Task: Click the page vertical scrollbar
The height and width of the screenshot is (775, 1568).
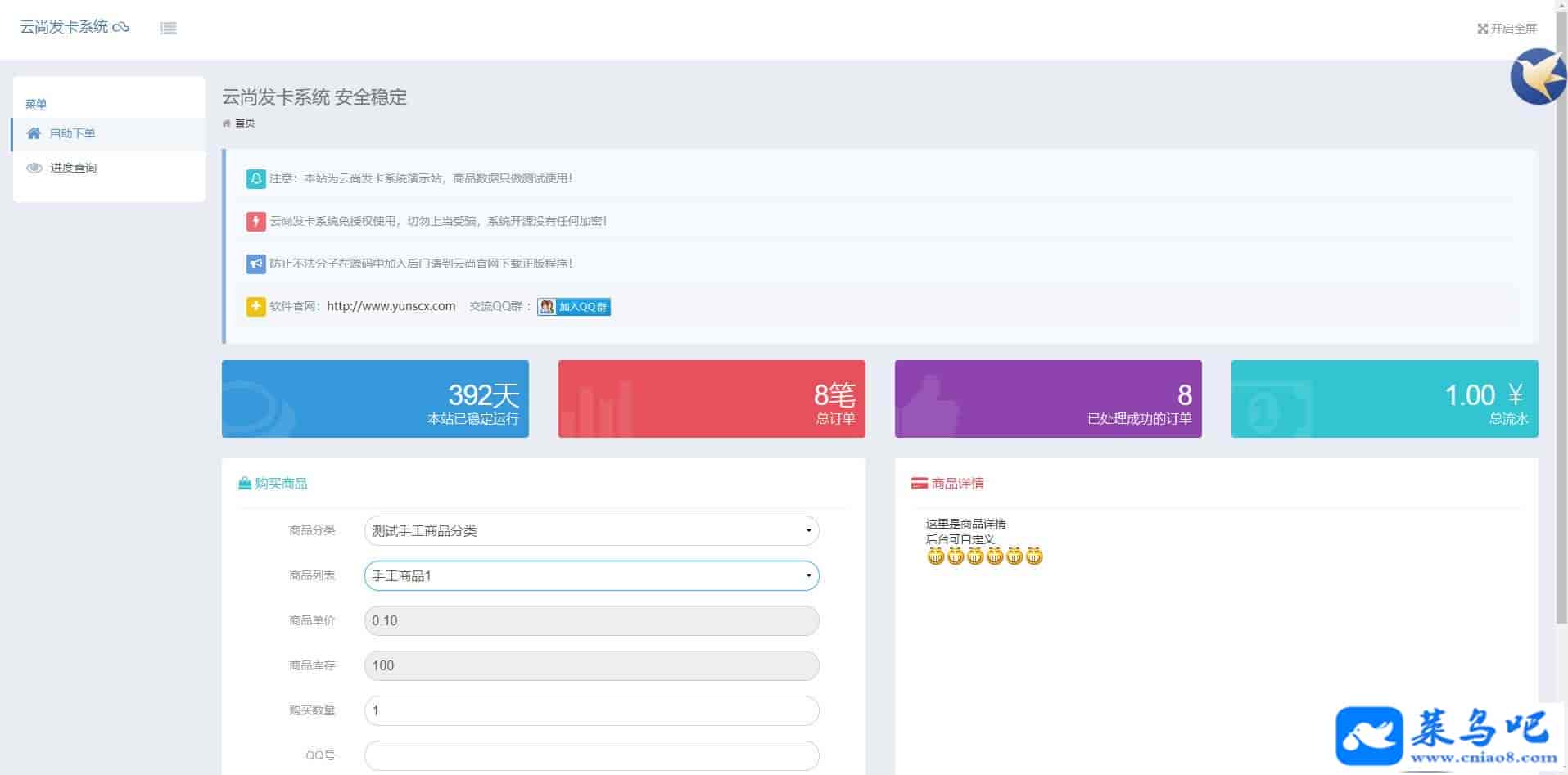Action: coord(1561,327)
